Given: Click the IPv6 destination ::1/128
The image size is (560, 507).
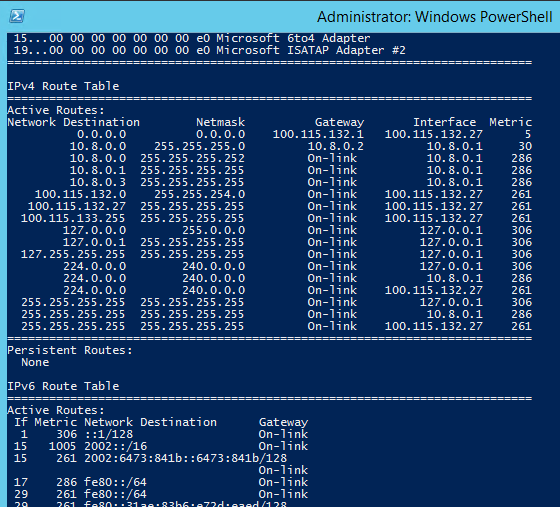Looking at the screenshot, I should pyautogui.click(x=109, y=435).
